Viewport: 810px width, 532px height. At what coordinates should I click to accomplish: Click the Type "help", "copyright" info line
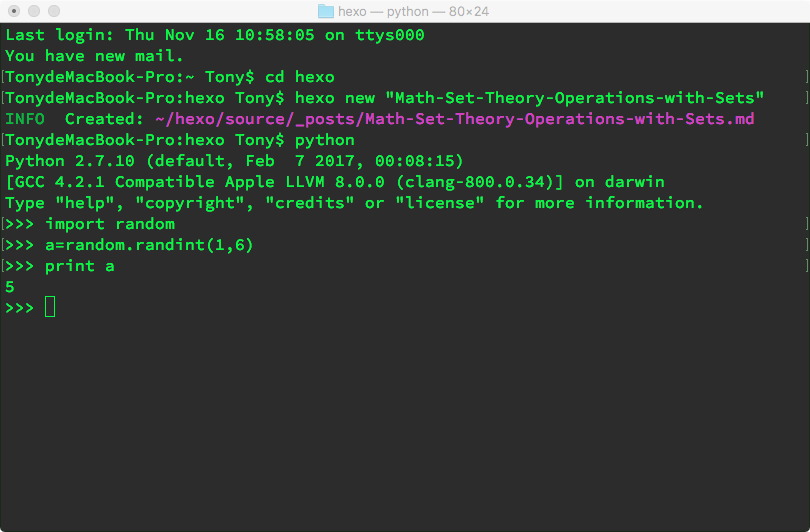pos(355,203)
